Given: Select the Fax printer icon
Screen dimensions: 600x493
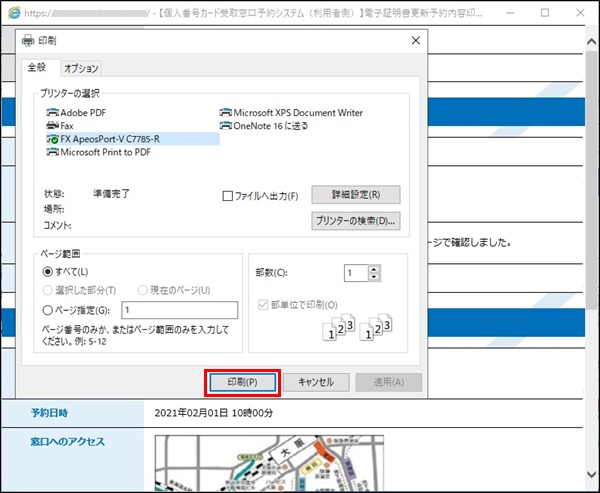Looking at the screenshot, I should point(52,126).
